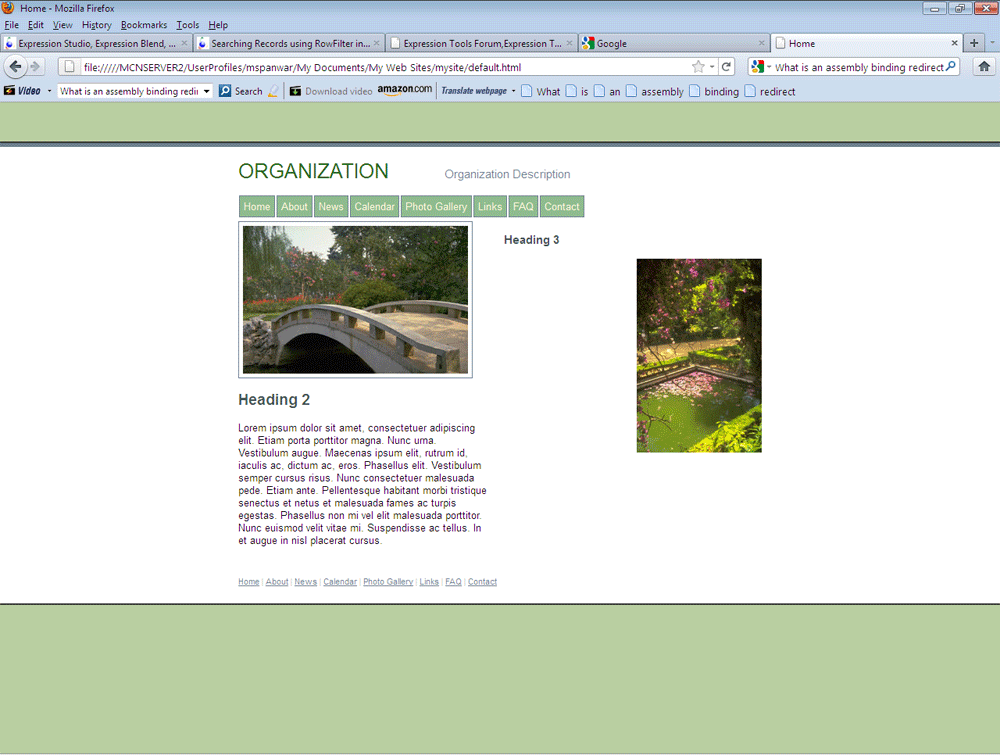Click the Calendar navigation button

coord(374,207)
